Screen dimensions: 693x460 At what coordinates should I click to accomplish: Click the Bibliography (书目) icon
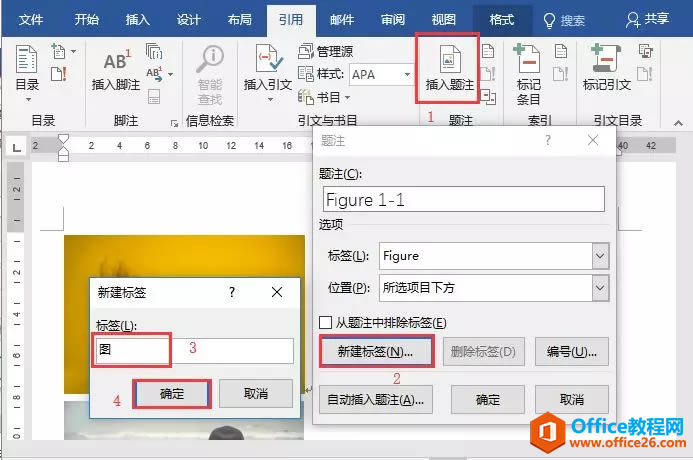306,97
